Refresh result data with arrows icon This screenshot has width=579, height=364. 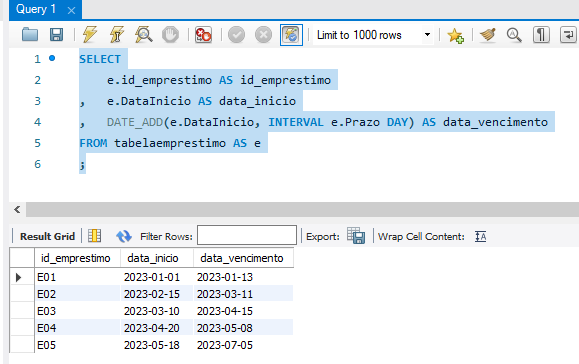pos(124,236)
